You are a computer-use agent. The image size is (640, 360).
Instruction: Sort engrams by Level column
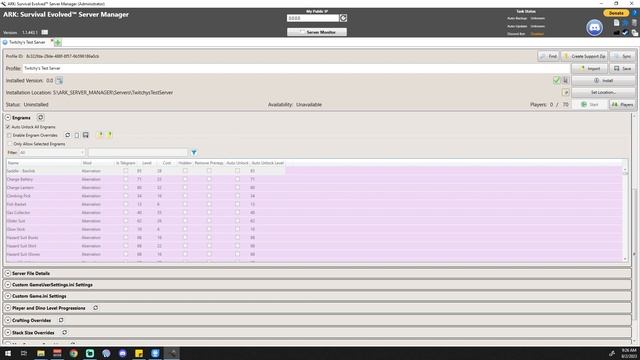click(x=147, y=163)
